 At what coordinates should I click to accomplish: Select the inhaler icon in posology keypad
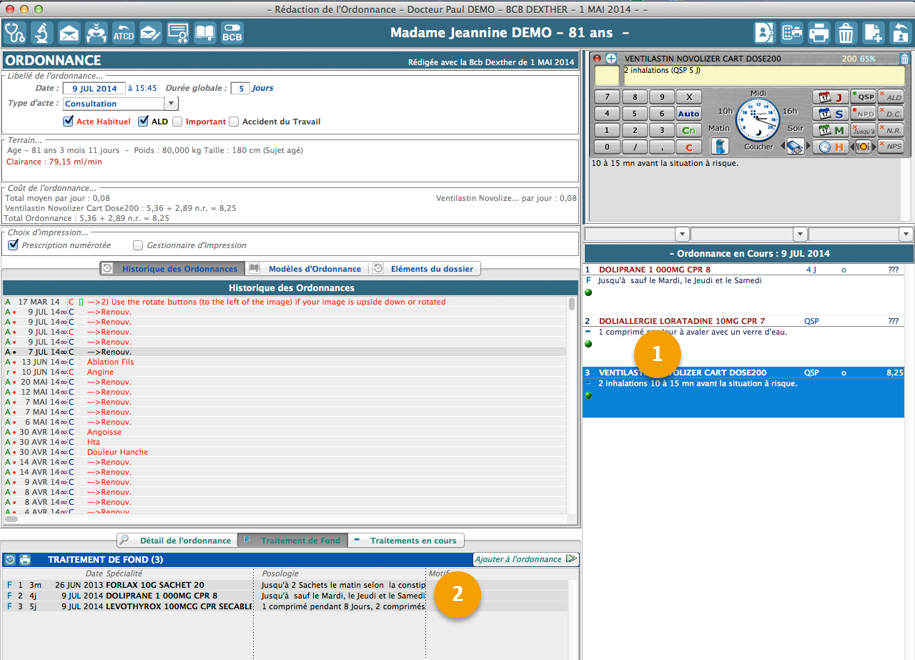tap(719, 147)
